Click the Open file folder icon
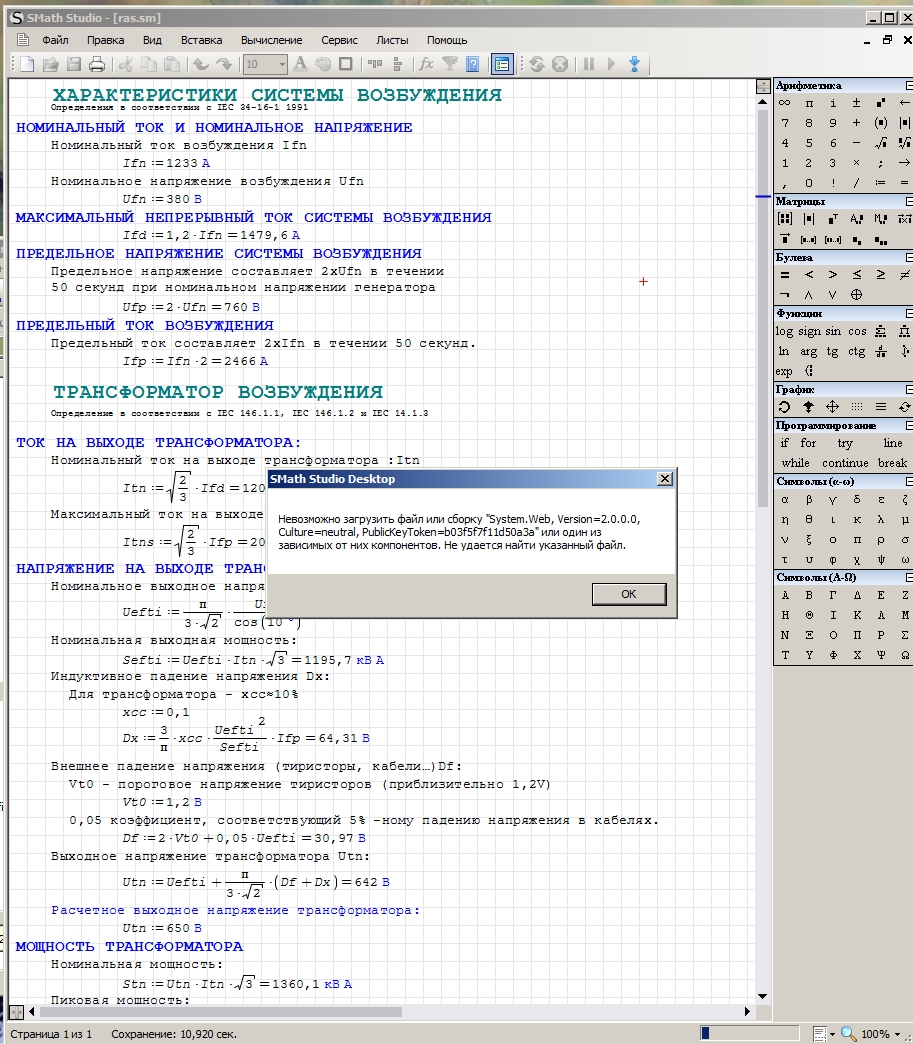This screenshot has height=1044, width=913. click(49, 65)
